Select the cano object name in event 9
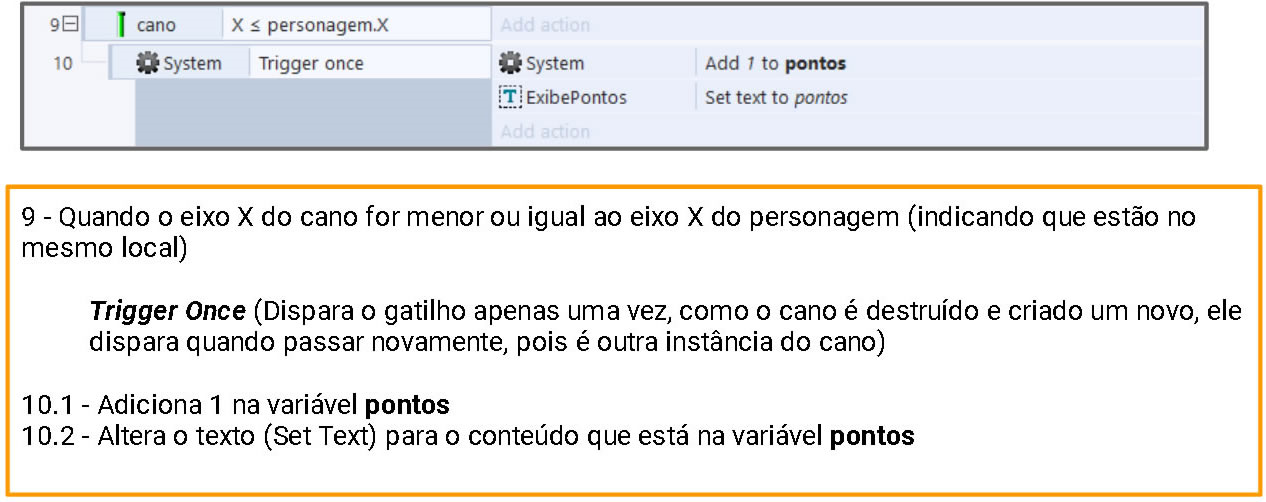1266x502 pixels. click(156, 26)
